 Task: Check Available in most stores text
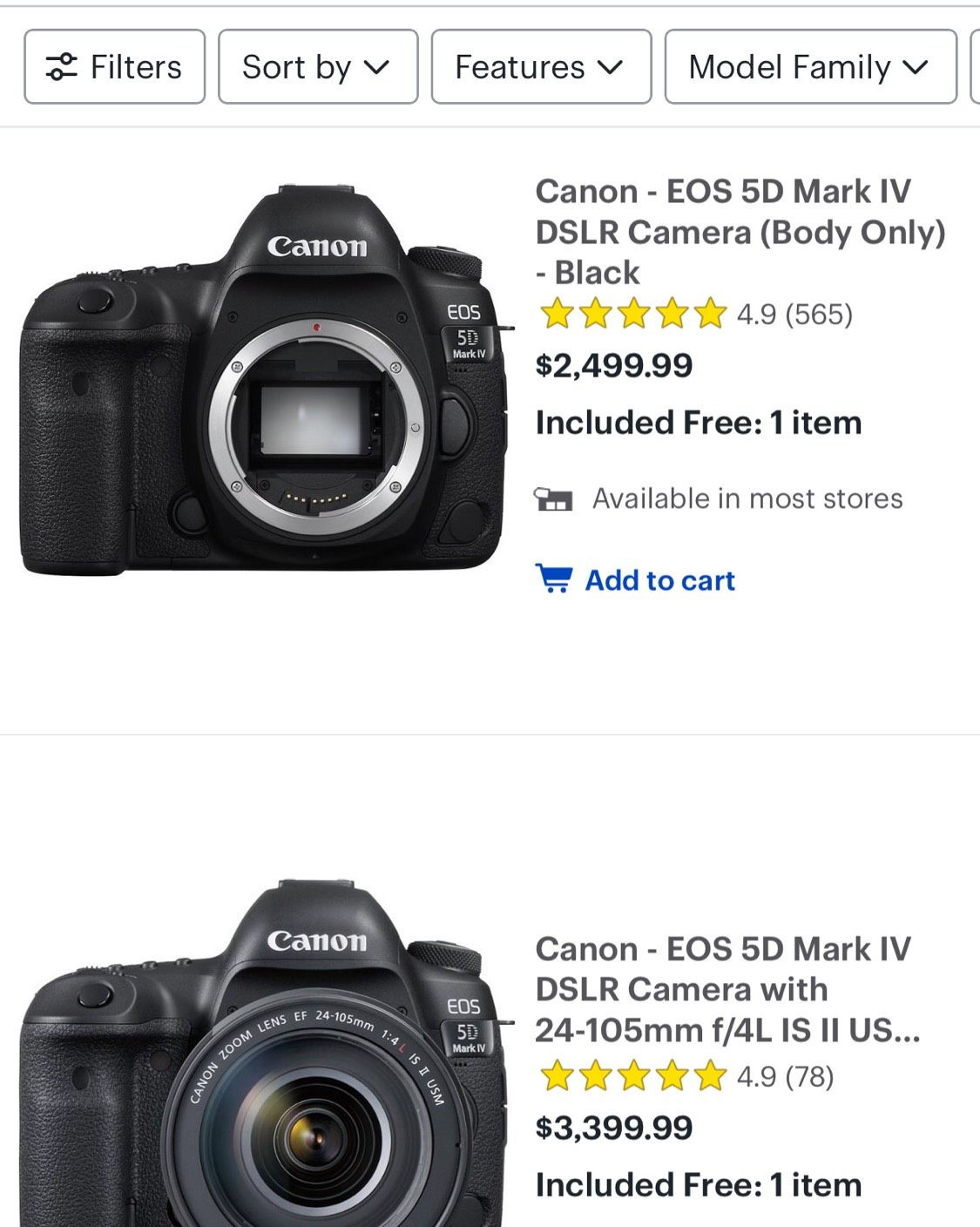pyautogui.click(x=747, y=498)
